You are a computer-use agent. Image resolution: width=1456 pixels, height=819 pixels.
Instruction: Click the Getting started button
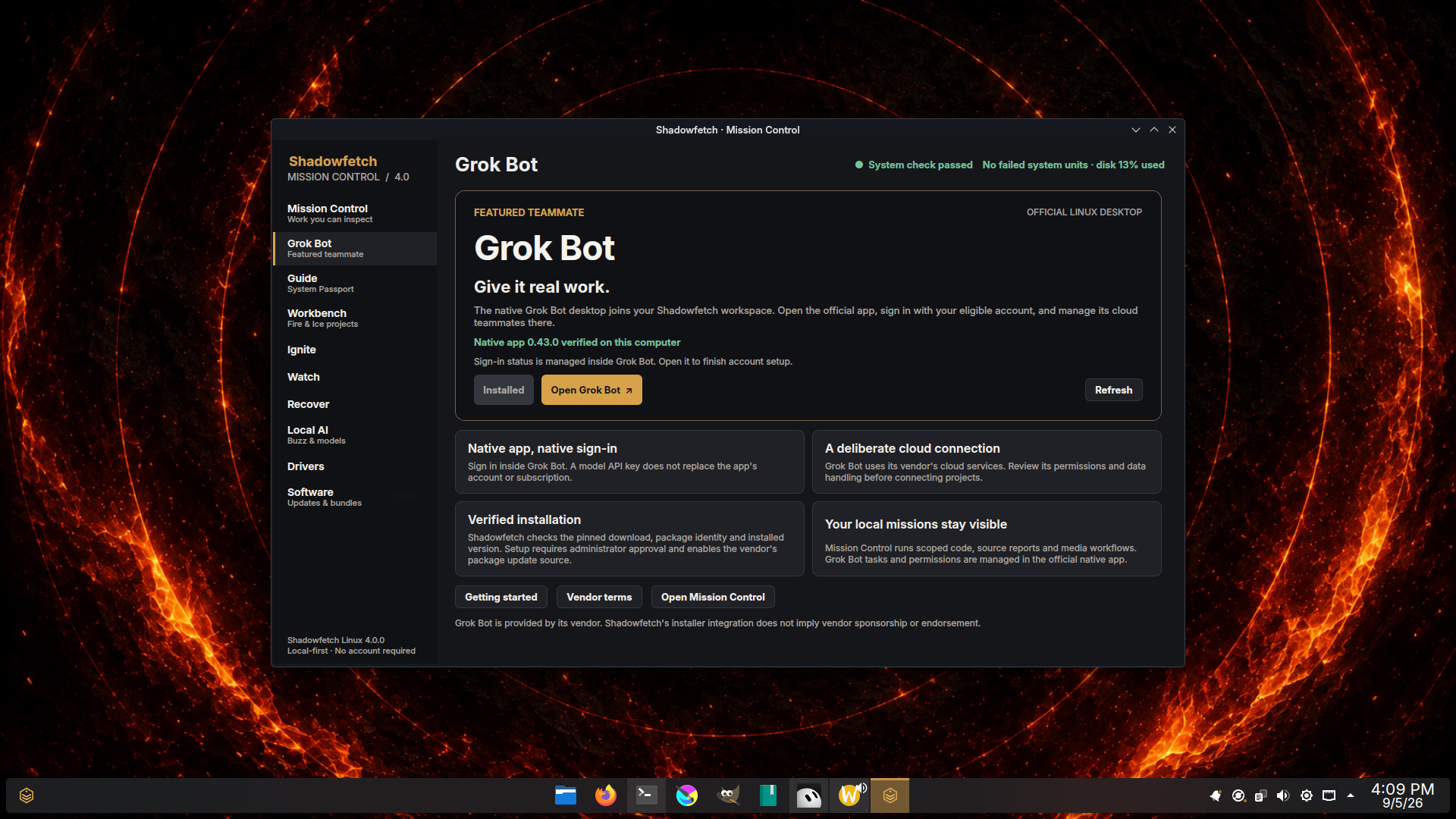500,597
